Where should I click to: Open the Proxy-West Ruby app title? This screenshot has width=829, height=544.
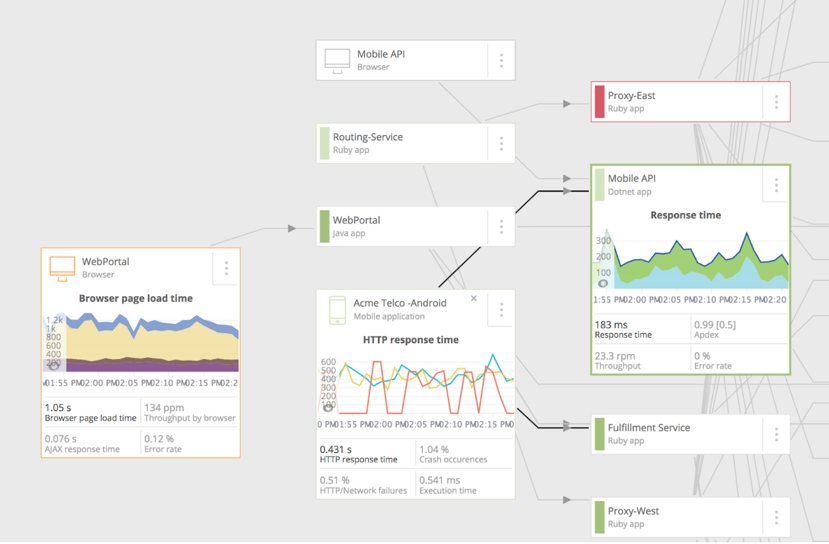click(633, 511)
